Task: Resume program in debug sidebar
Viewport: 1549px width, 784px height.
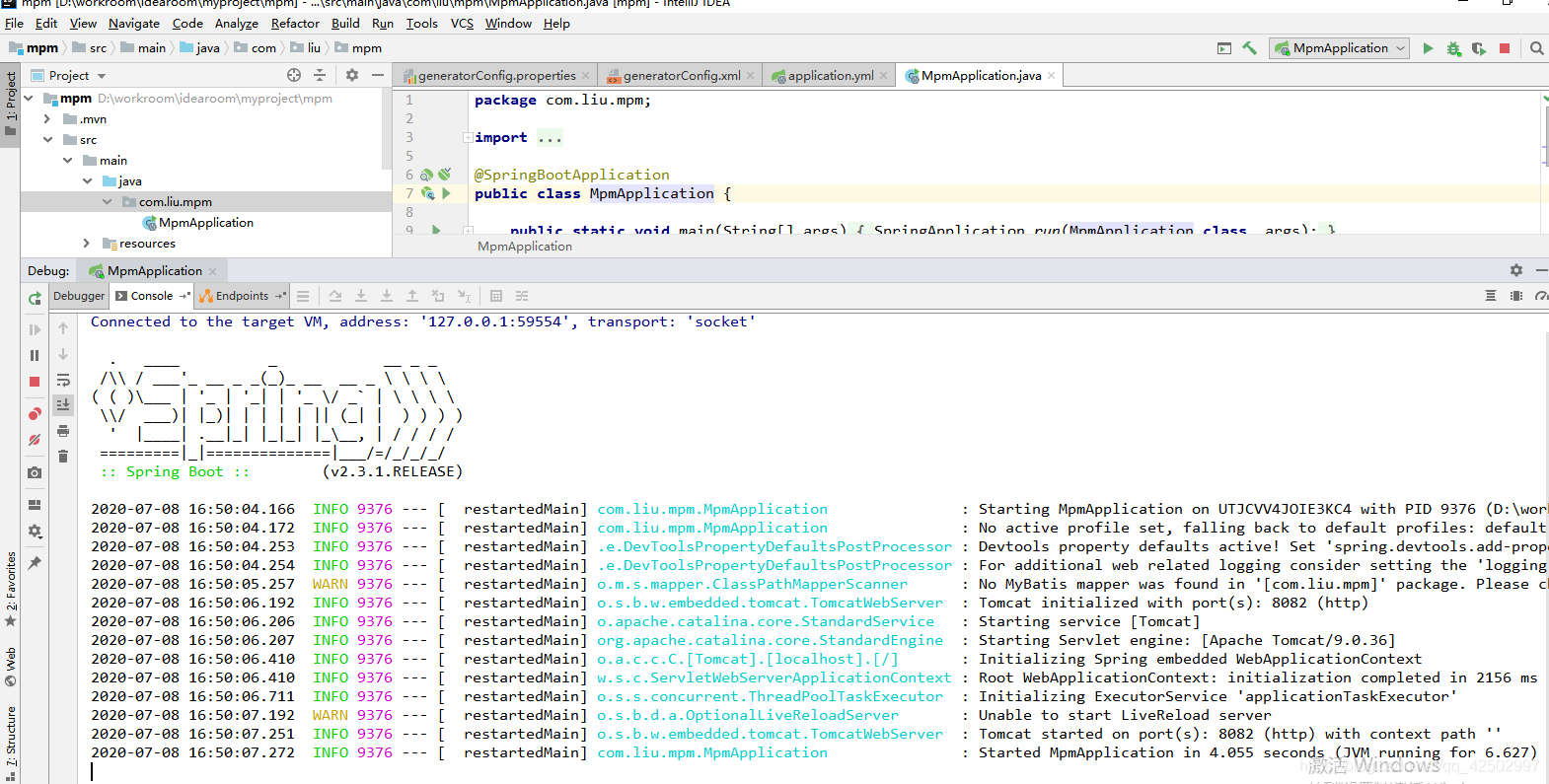Action: (x=36, y=329)
